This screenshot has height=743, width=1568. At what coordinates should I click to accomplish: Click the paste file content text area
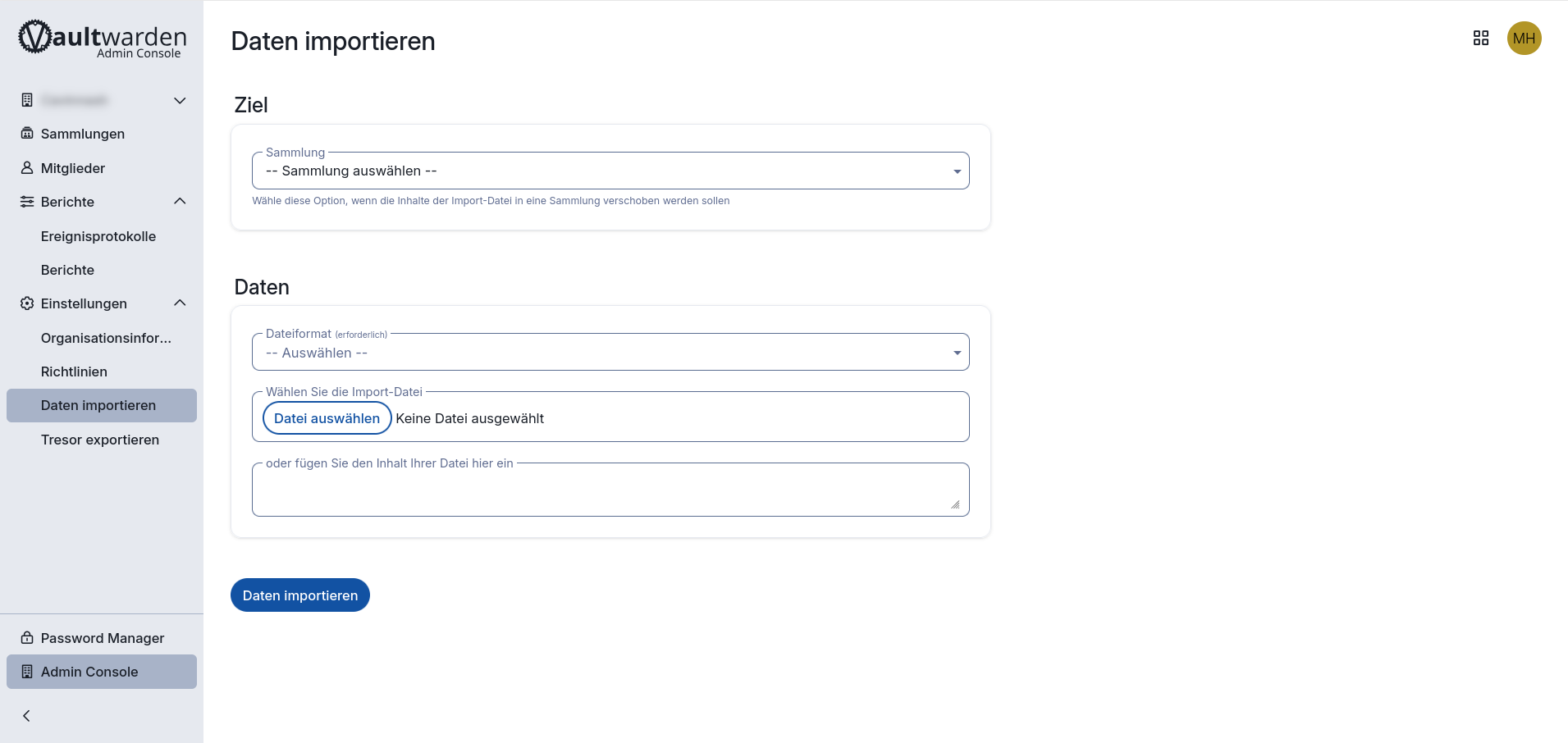coord(610,492)
